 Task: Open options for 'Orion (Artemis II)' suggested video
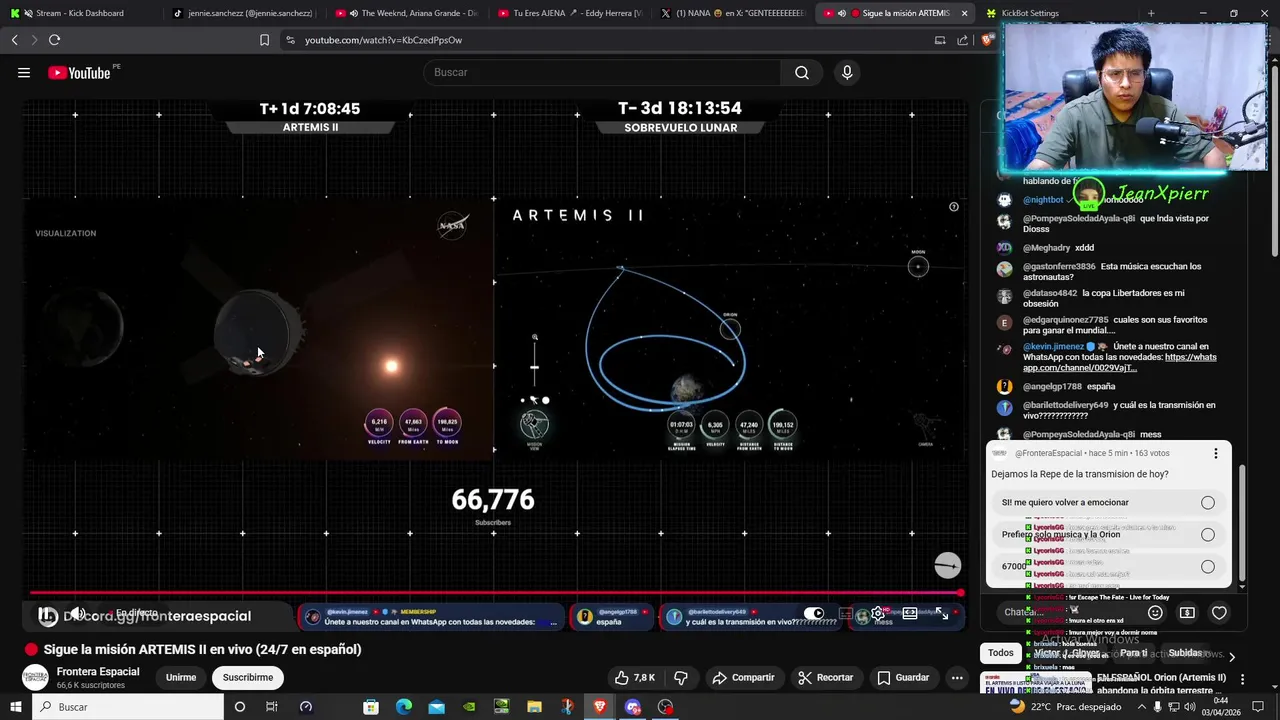(x=1243, y=679)
